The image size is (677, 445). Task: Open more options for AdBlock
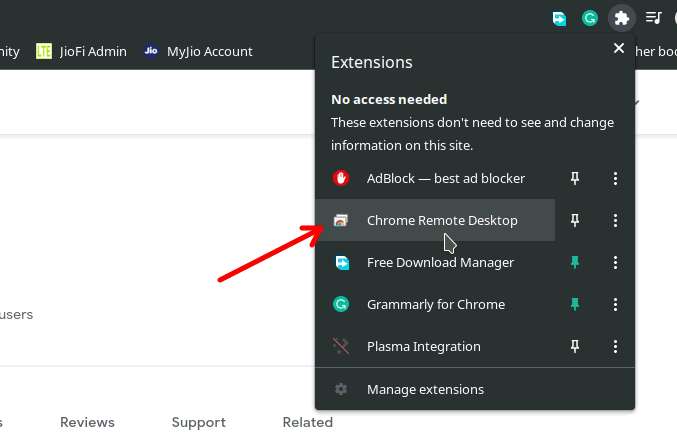coord(615,178)
